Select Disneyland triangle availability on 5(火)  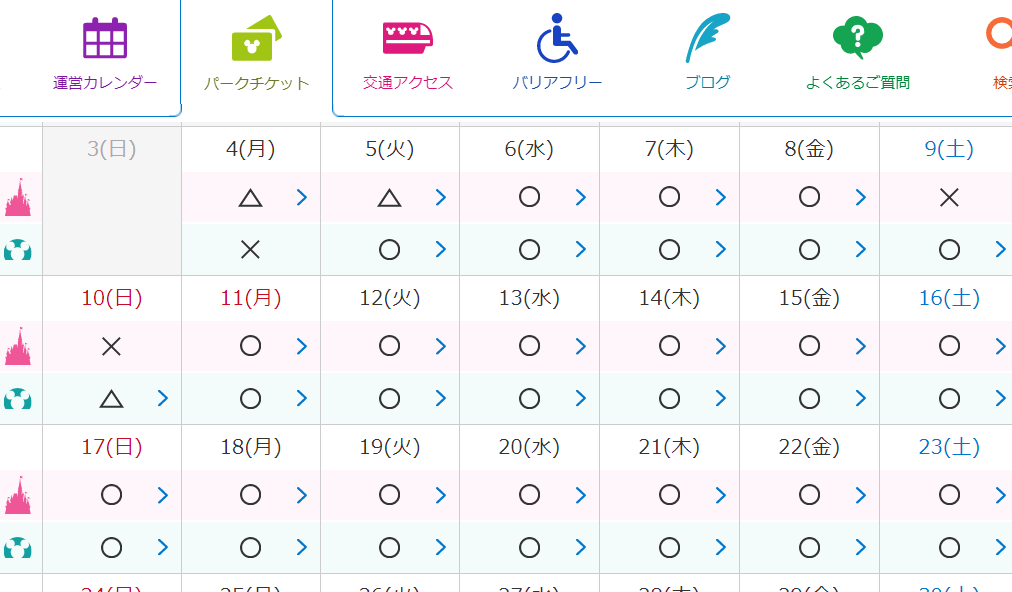click(x=389, y=198)
